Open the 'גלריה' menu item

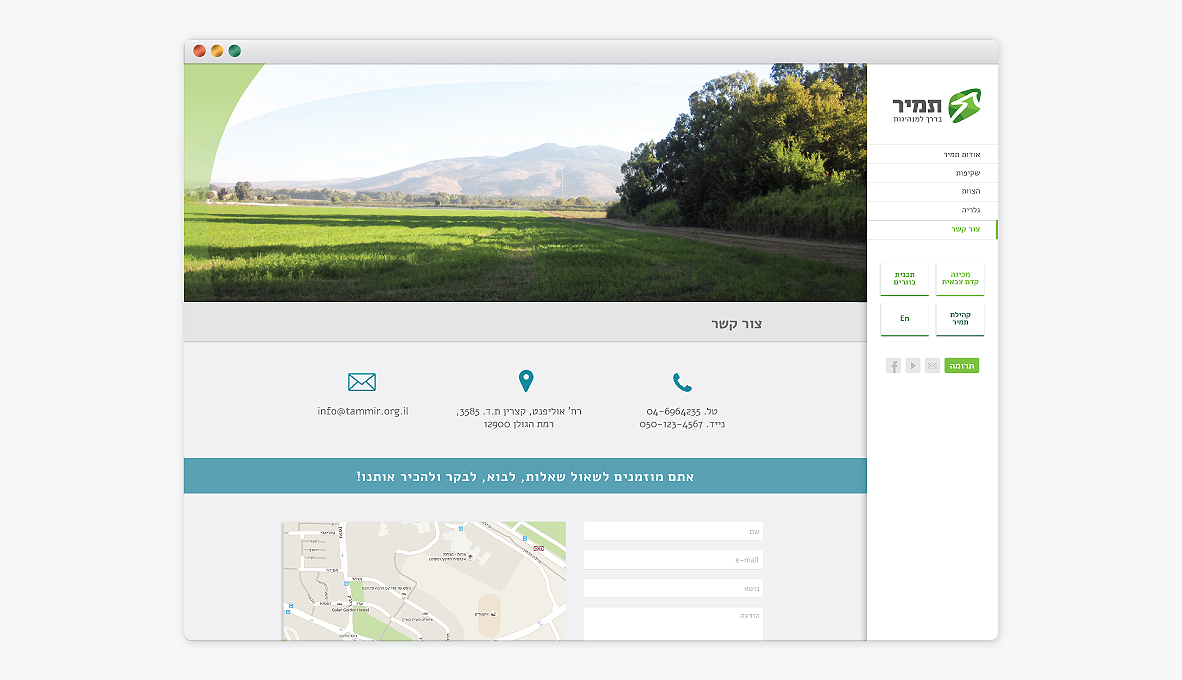(x=932, y=210)
